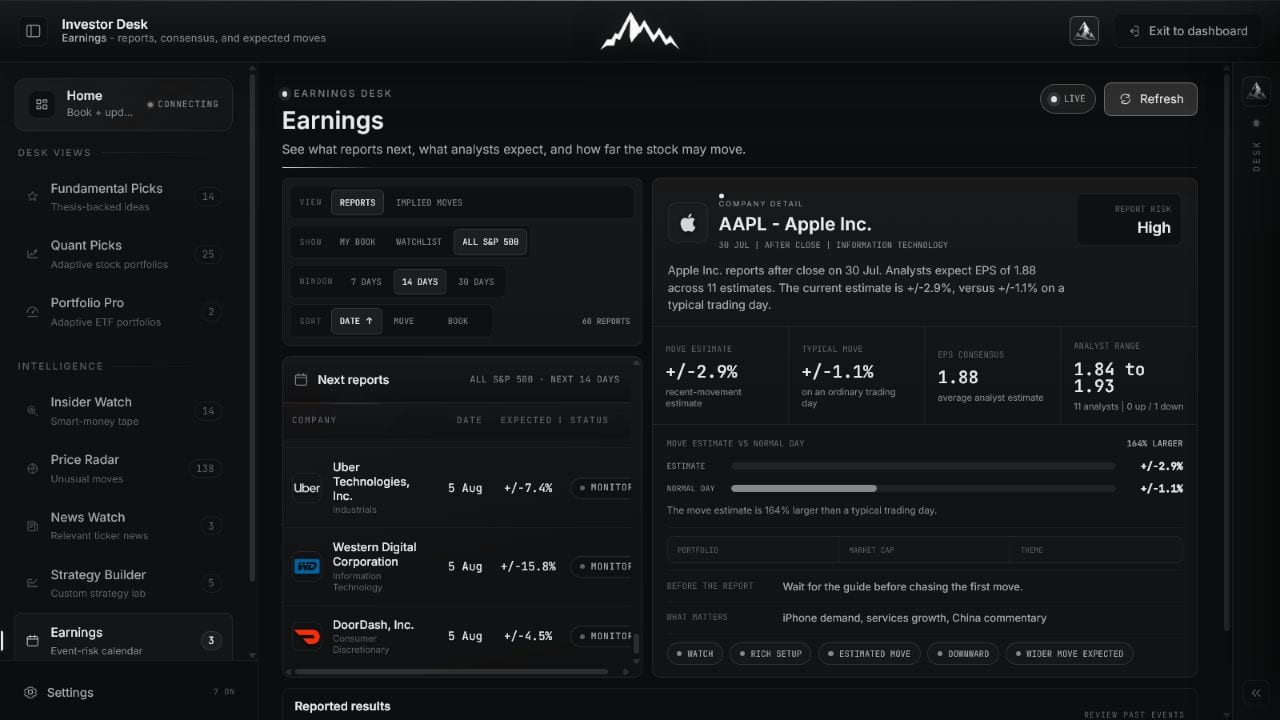Click the Price Radar target icon
Viewport: 1280px width, 720px height.
coord(32,468)
